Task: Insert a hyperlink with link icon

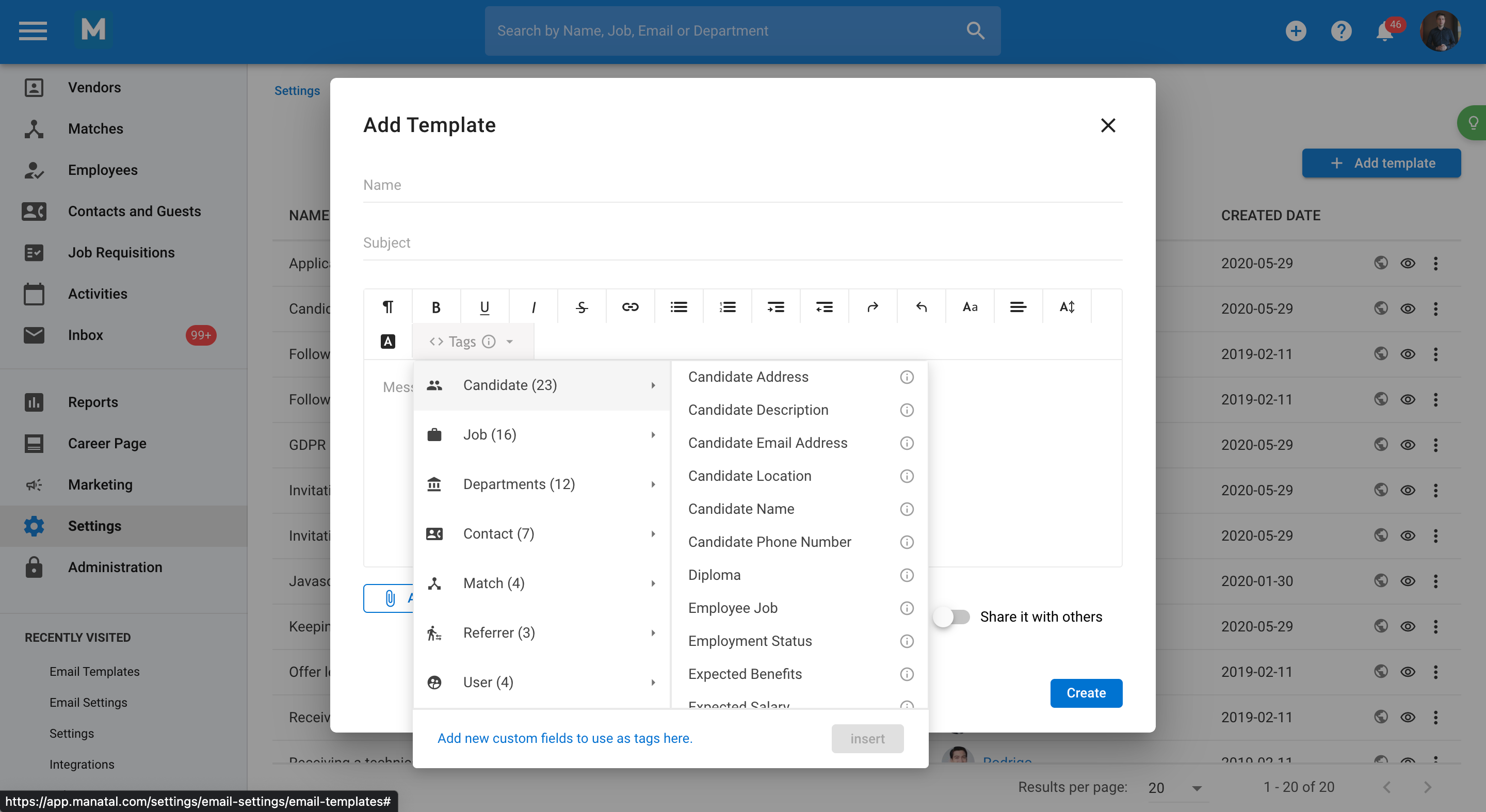Action: click(x=630, y=307)
